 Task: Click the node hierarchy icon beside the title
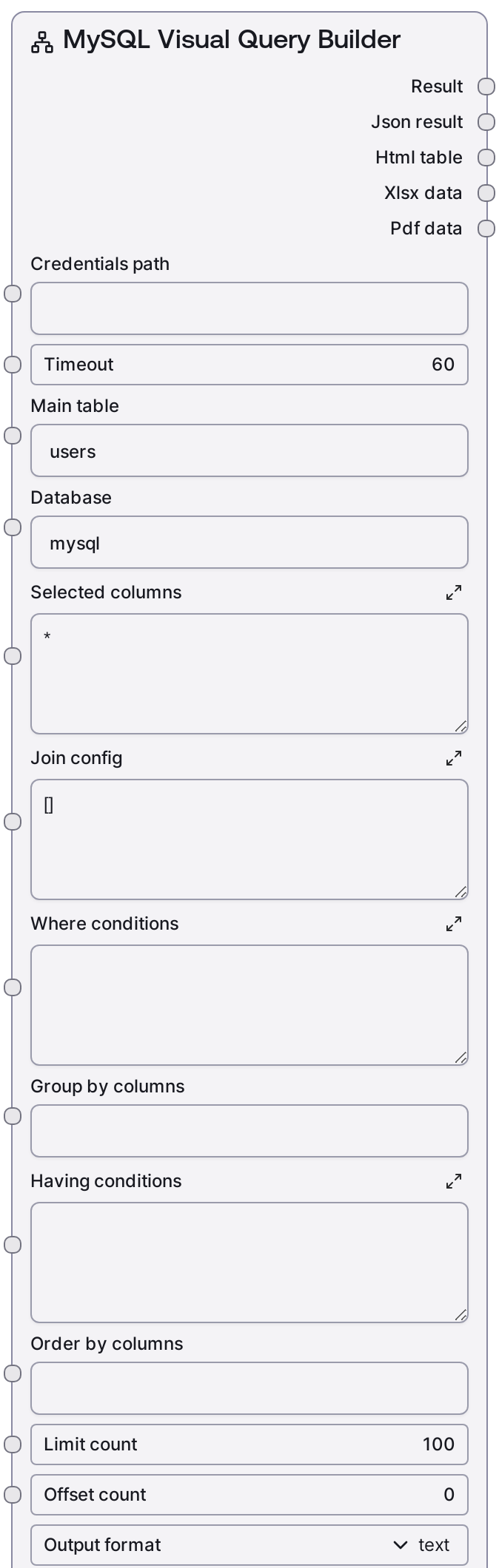coord(41,42)
